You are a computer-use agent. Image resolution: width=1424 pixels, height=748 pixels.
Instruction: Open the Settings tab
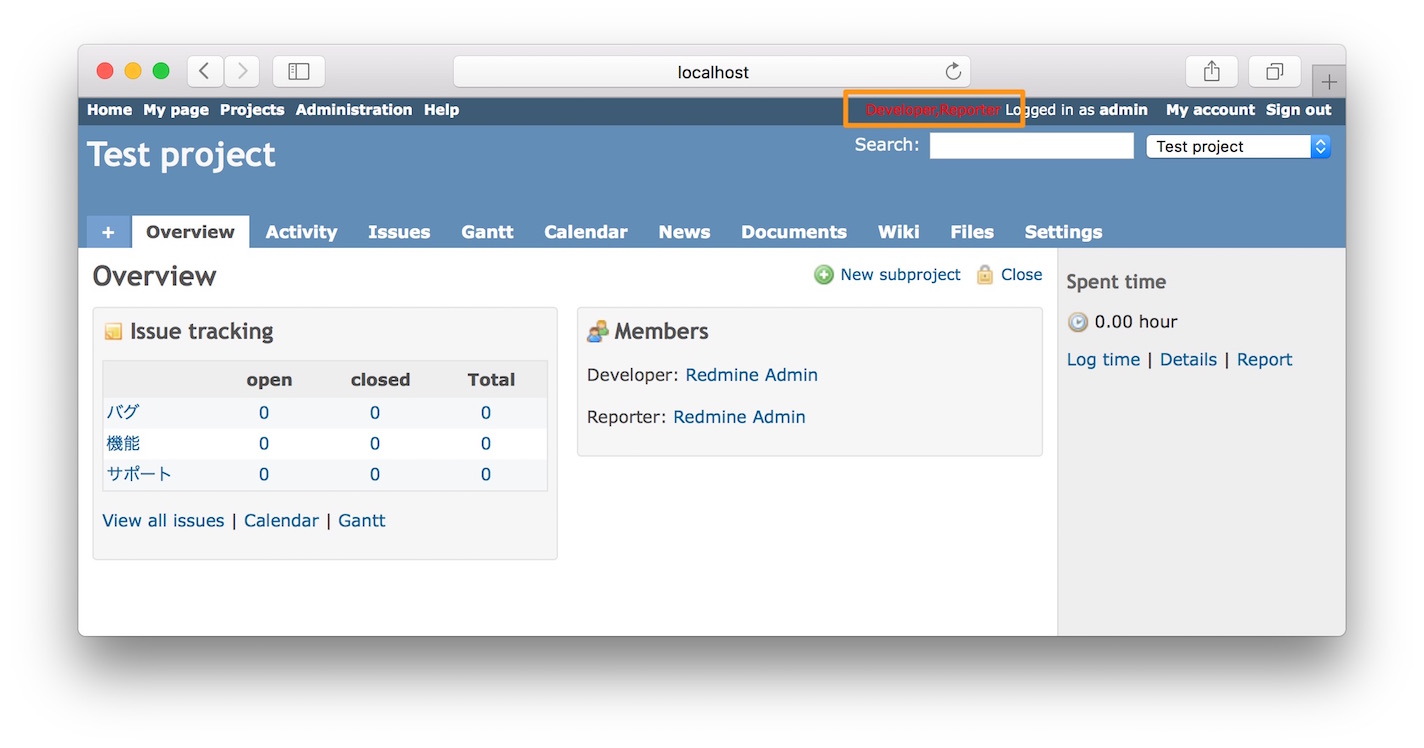click(1063, 232)
